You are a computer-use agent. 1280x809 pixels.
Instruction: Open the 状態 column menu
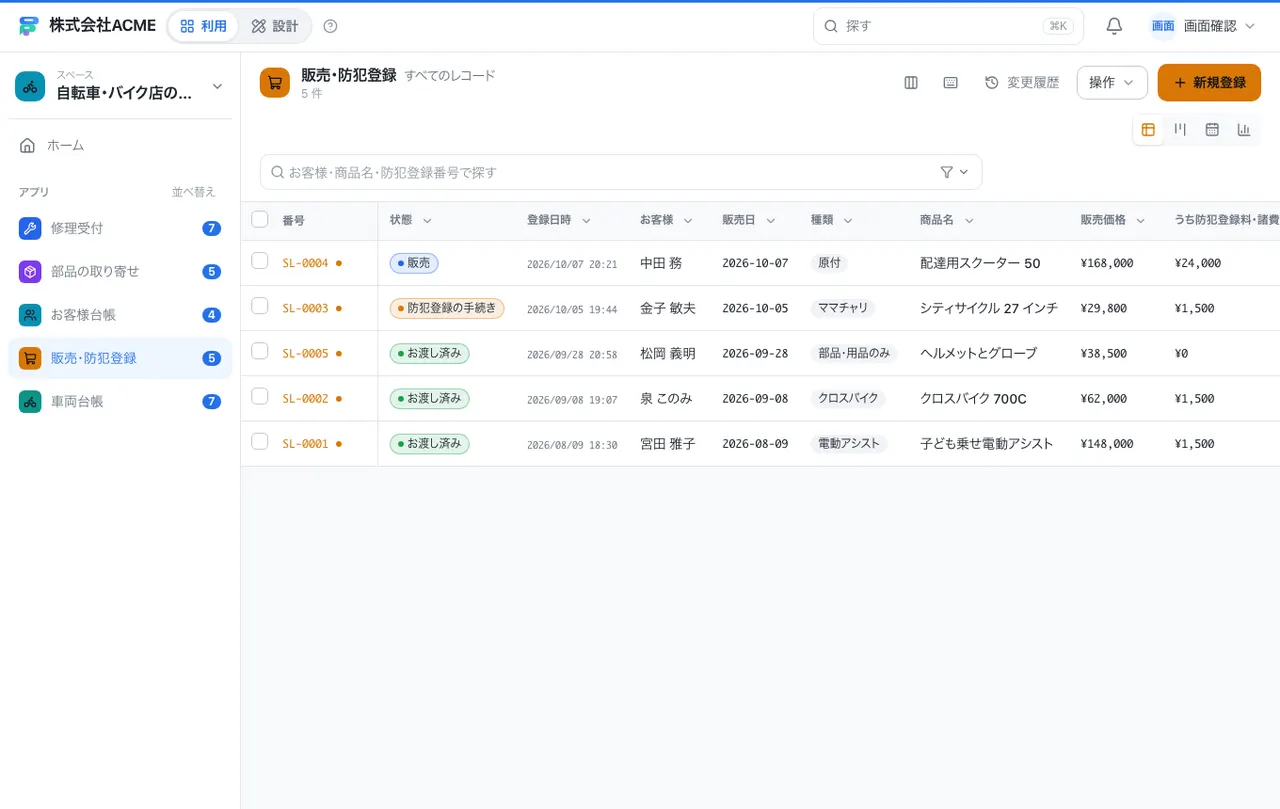pyautogui.click(x=427, y=220)
